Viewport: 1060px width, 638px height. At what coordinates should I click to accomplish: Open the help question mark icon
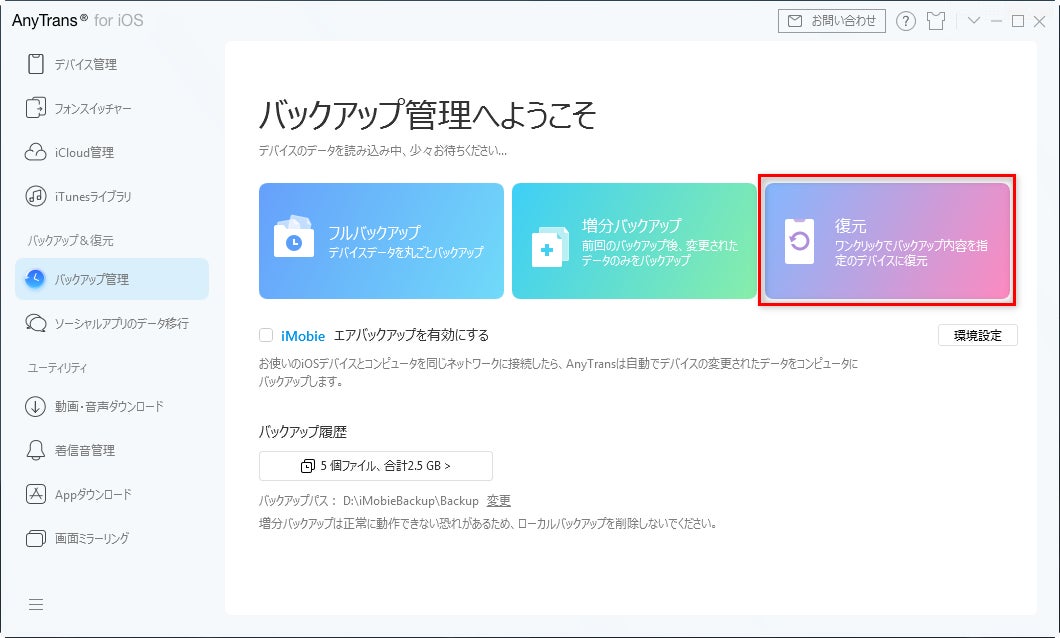coord(906,21)
